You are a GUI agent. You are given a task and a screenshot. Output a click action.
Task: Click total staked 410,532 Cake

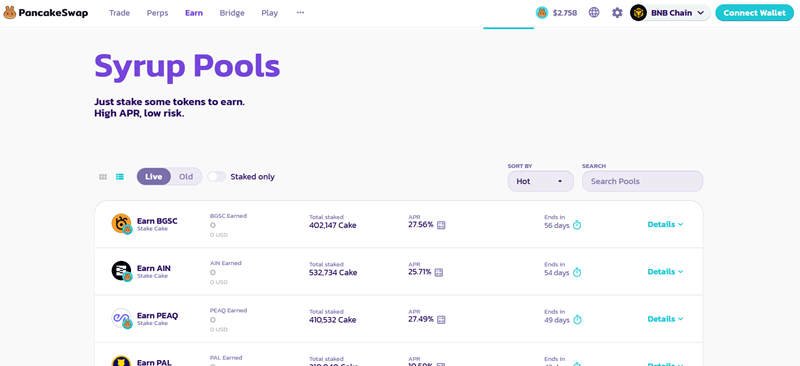tap(333, 320)
